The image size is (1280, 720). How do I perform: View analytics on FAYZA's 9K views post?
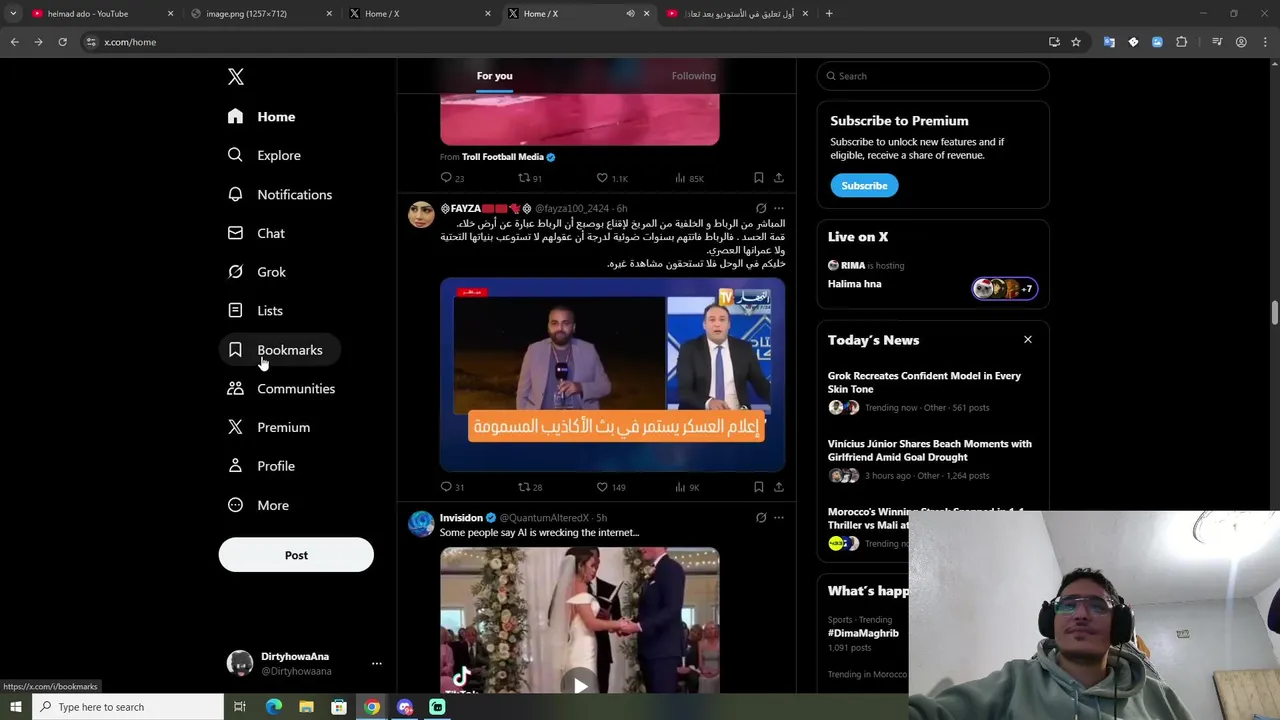(687, 487)
